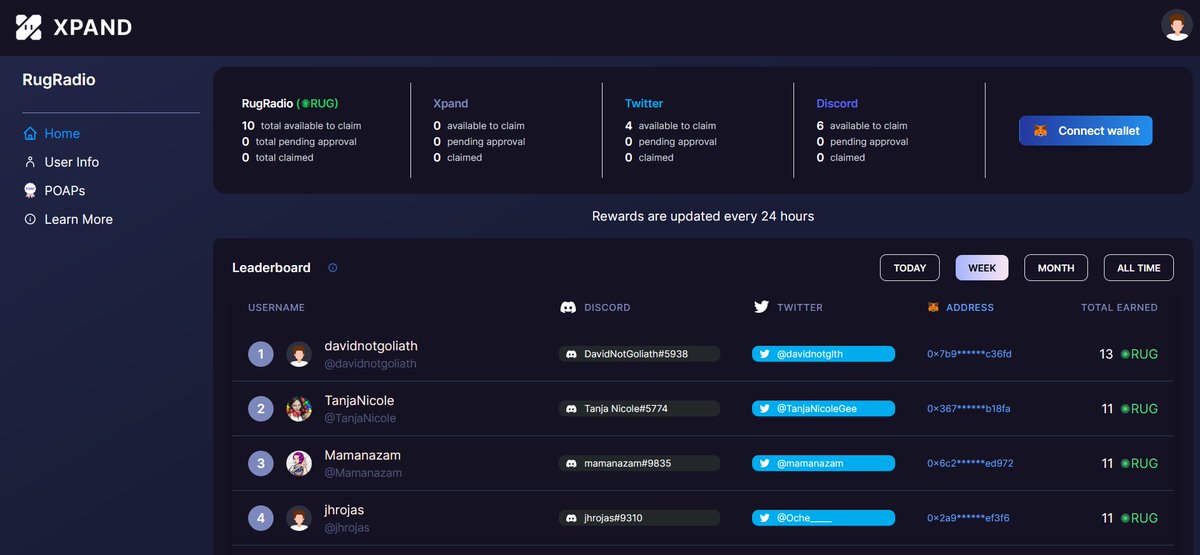The image size is (1200, 555).
Task: Click the Home house icon in sidebar
Action: (x=30, y=133)
